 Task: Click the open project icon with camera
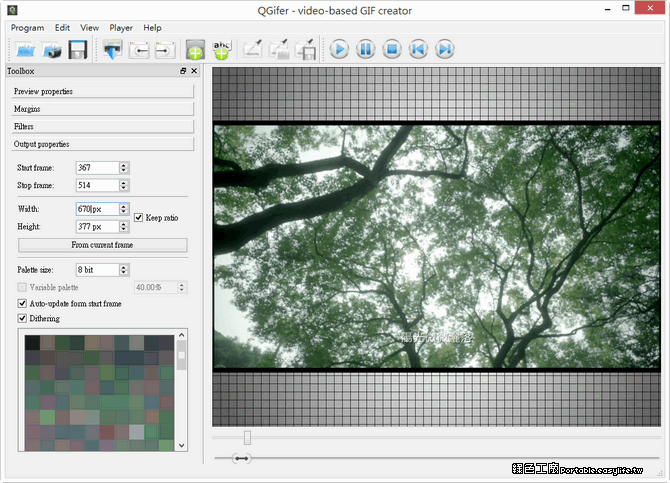[x=52, y=50]
